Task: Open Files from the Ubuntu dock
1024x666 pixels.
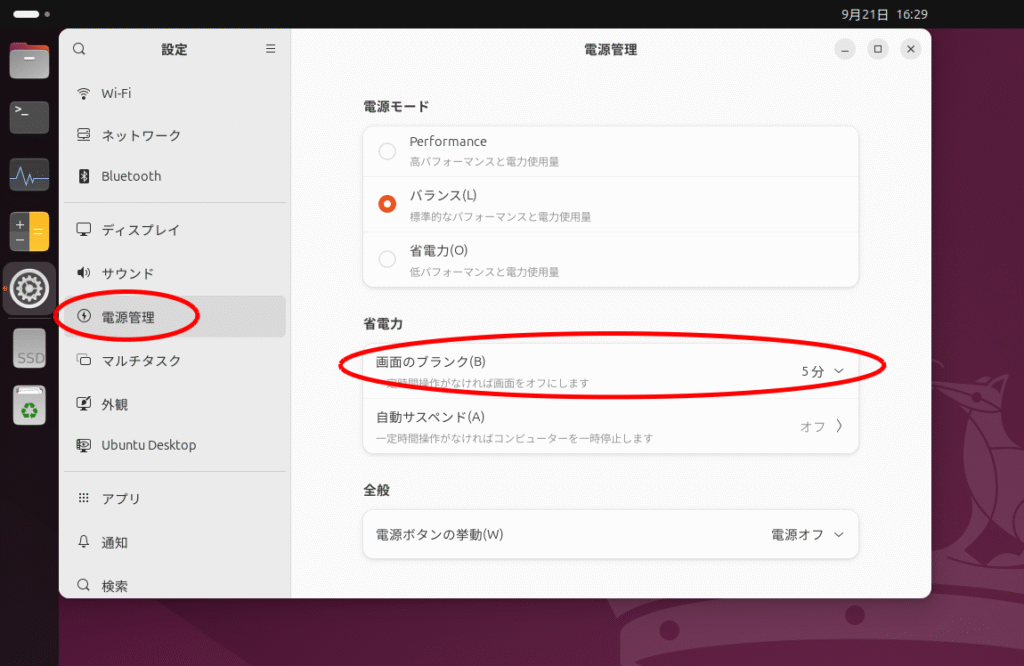Action: pyautogui.click(x=29, y=61)
